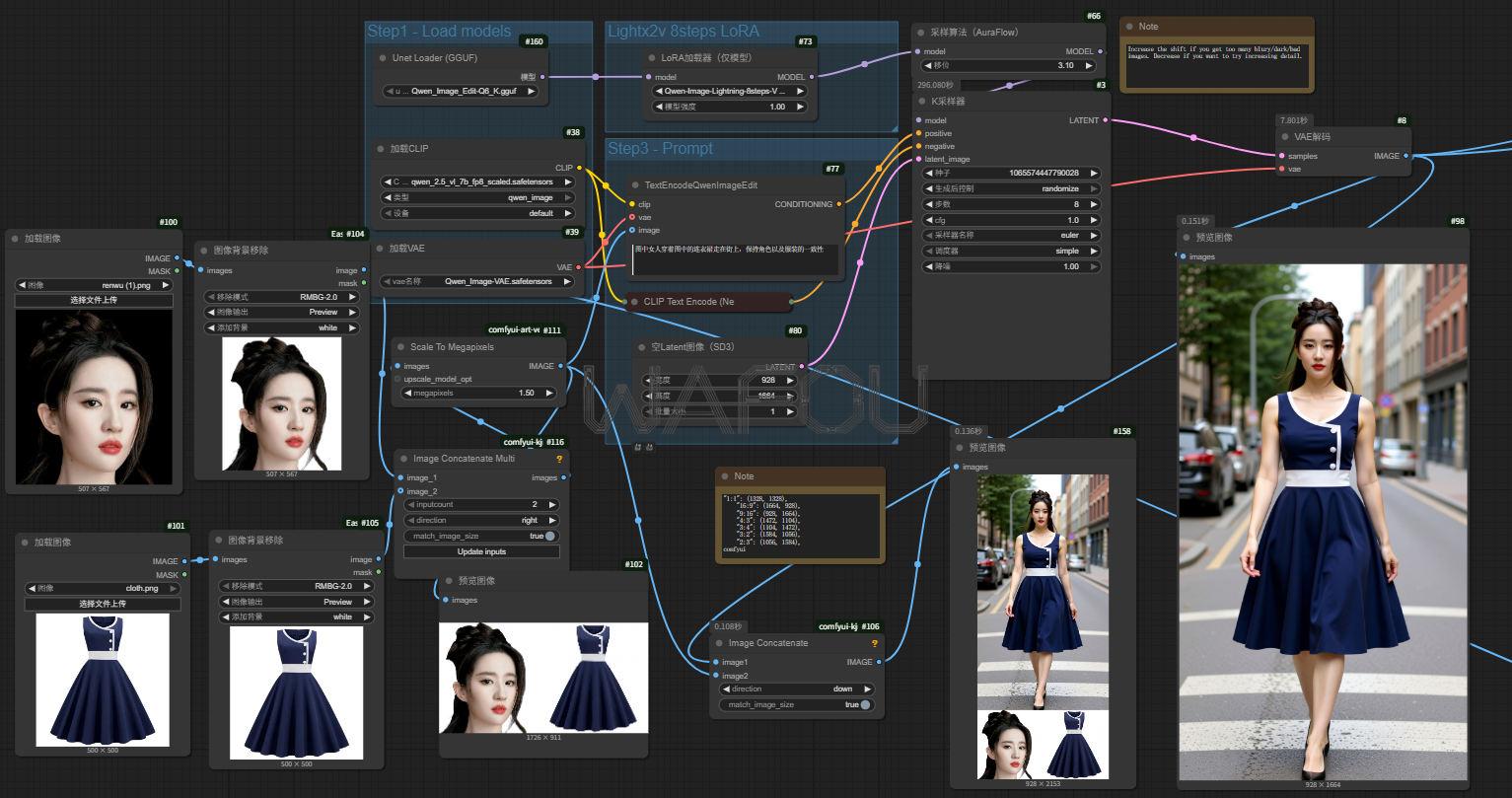Click LATENT output socket on K采样器

click(1106, 120)
